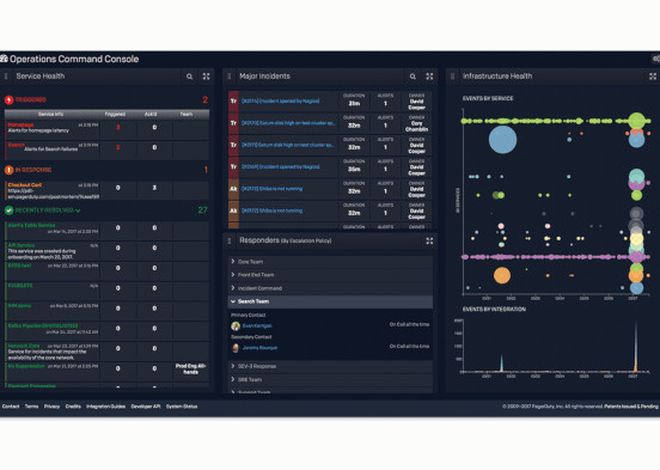The image size is (660, 470).
Task: Click the green Recently Resolved check icon
Action: click(x=9, y=210)
